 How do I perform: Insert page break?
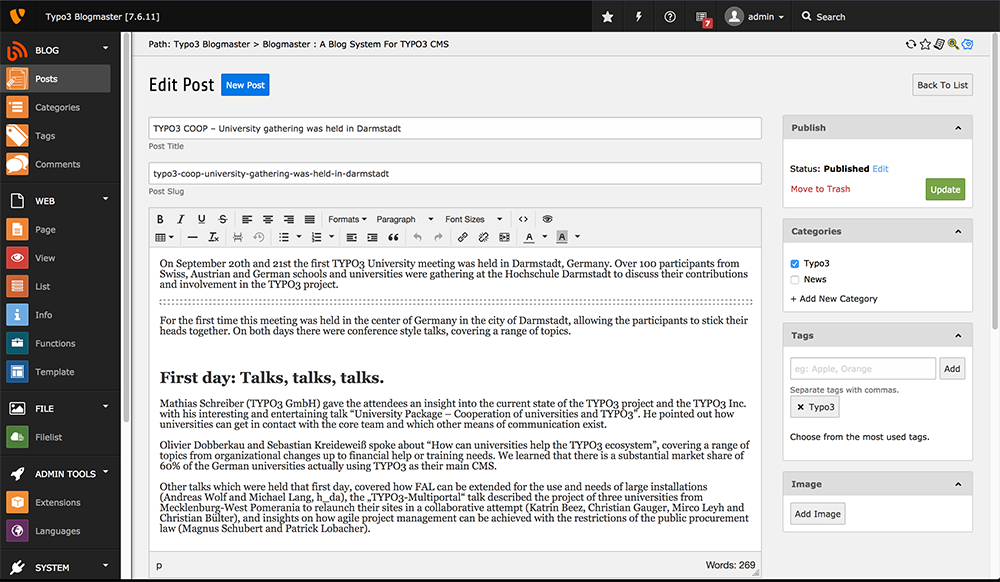pyautogui.click(x=237, y=237)
